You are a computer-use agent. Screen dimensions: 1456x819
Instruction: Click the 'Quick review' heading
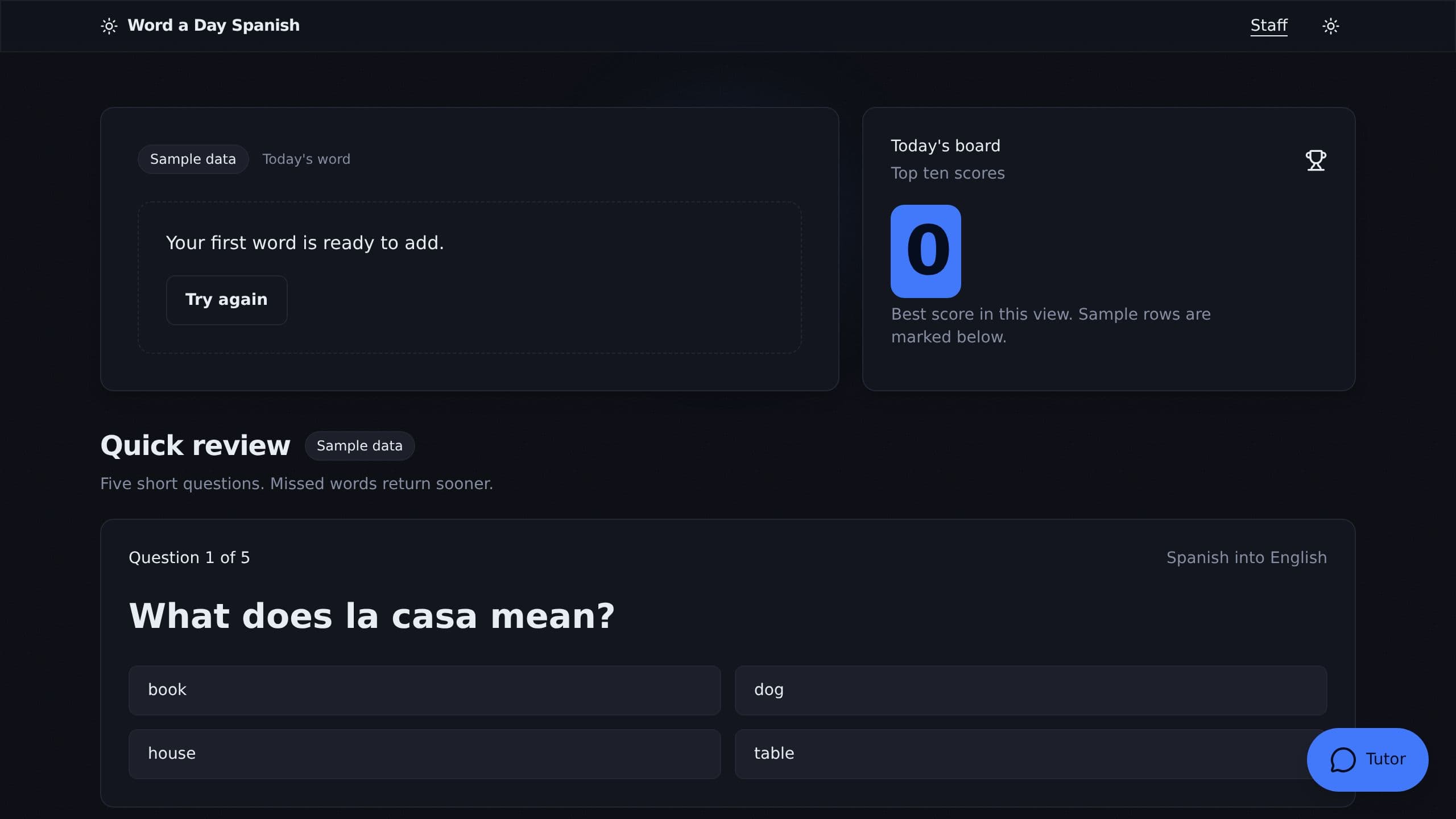coord(195,445)
